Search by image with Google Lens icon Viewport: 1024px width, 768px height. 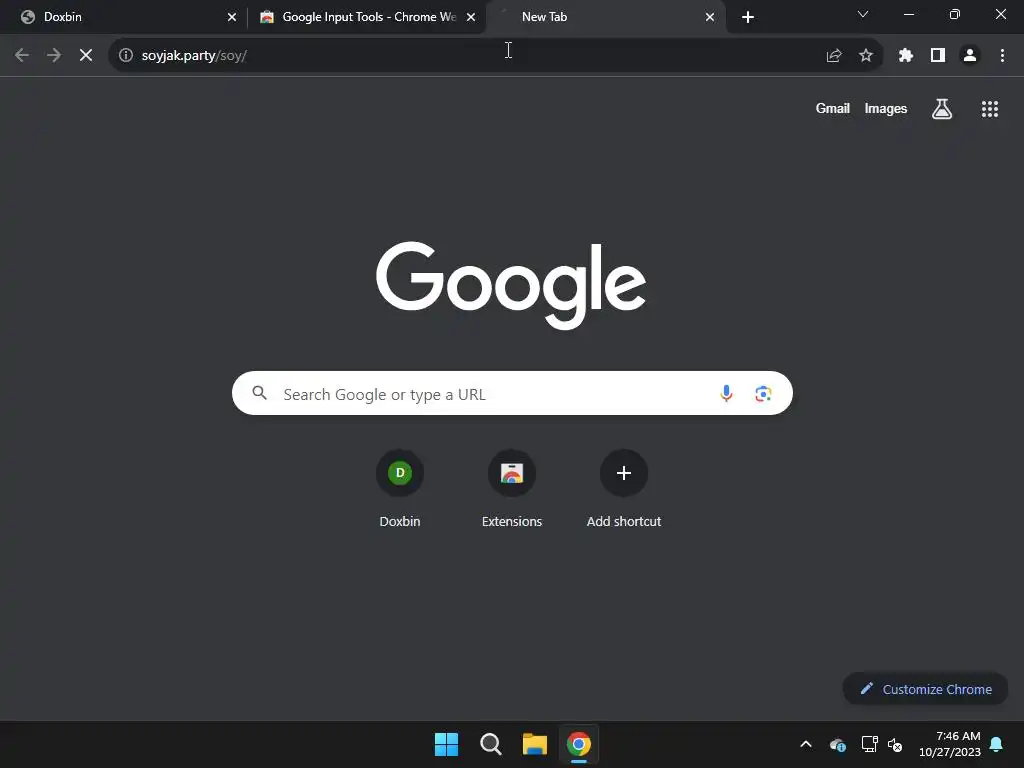[x=763, y=394]
